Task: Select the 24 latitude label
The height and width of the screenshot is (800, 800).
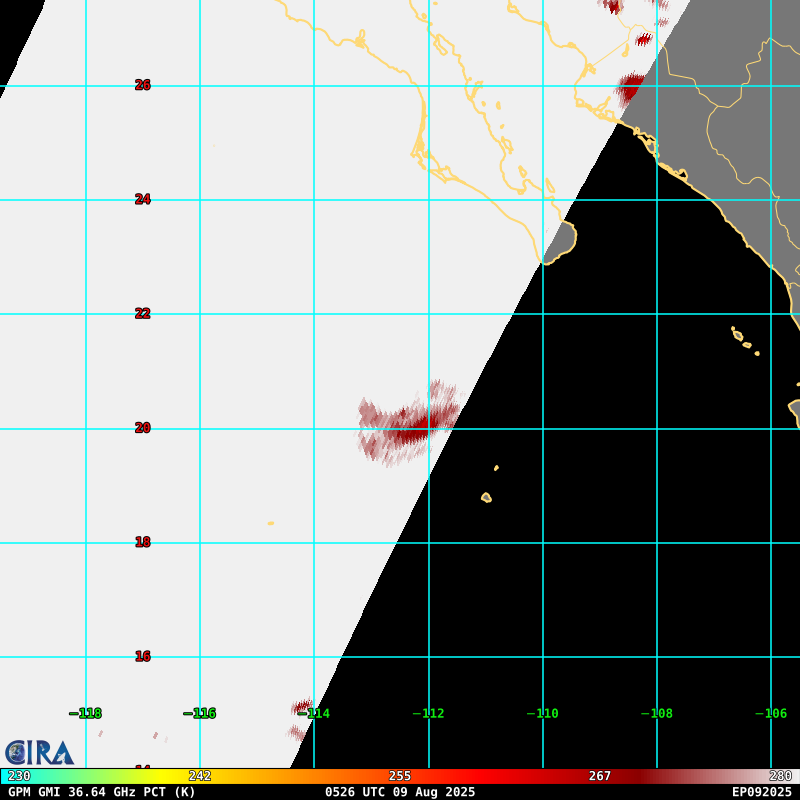Action: 143,199
